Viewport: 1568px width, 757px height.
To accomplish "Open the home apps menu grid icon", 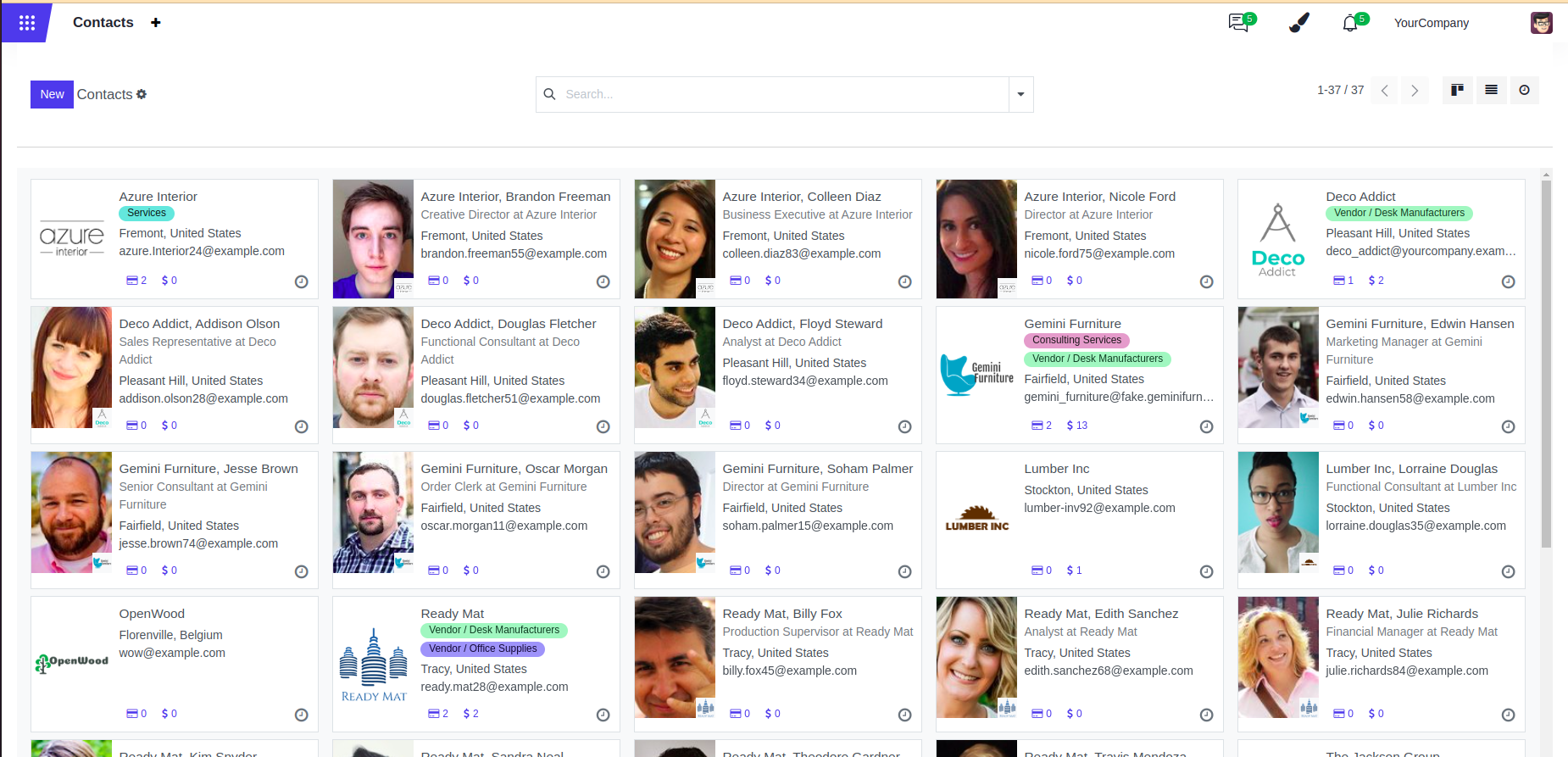I will click(x=26, y=23).
